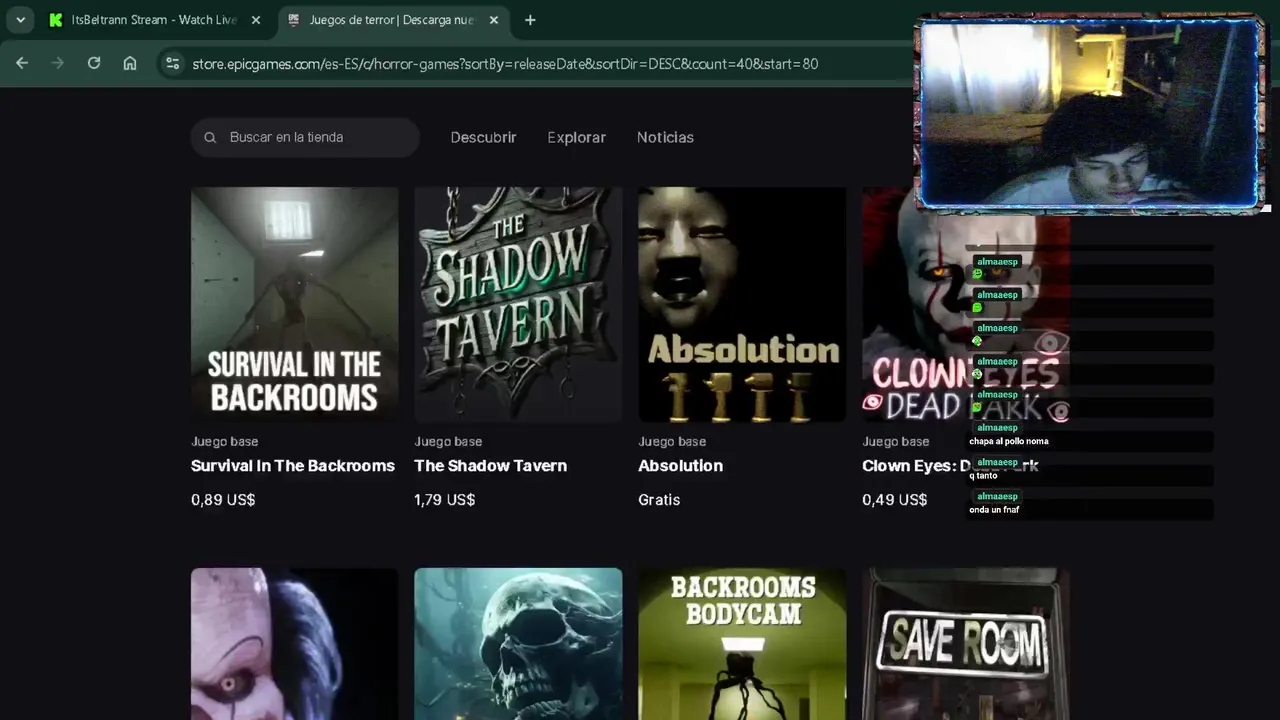Open the underwater skull game thumbnail
This screenshot has width=1280, height=720.
(x=518, y=644)
